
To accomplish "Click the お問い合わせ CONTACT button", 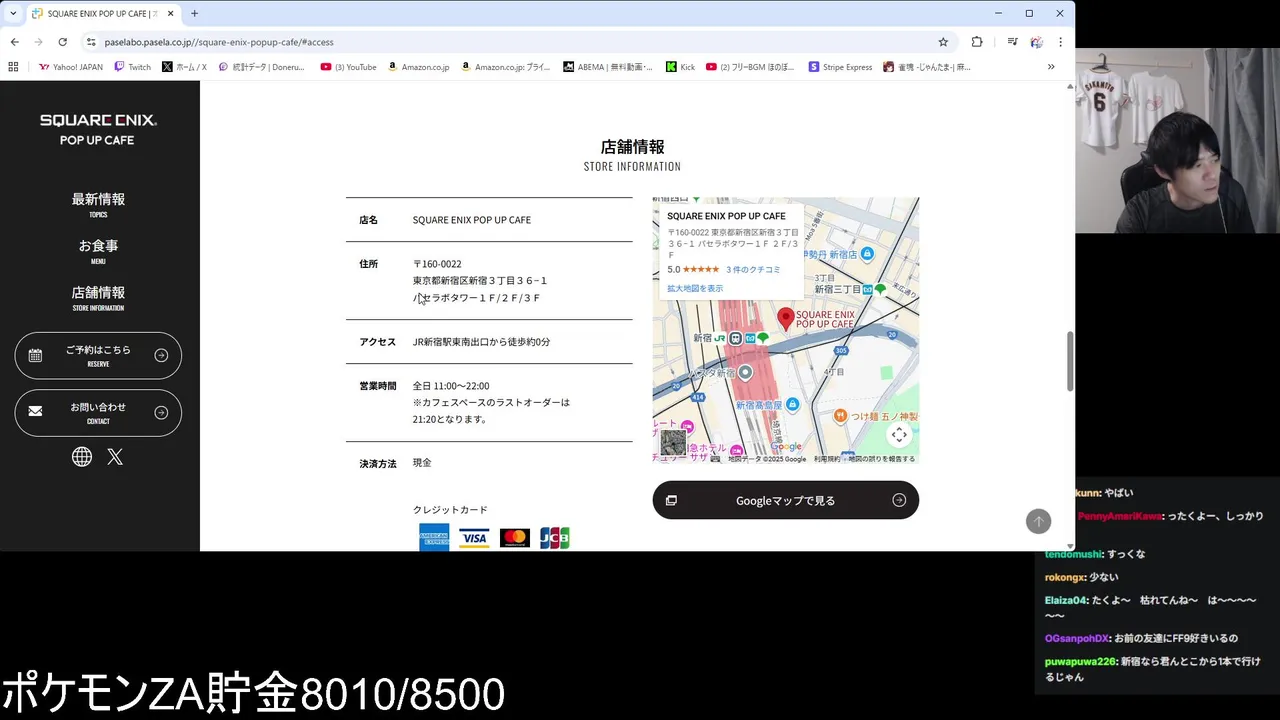I will [x=98, y=412].
